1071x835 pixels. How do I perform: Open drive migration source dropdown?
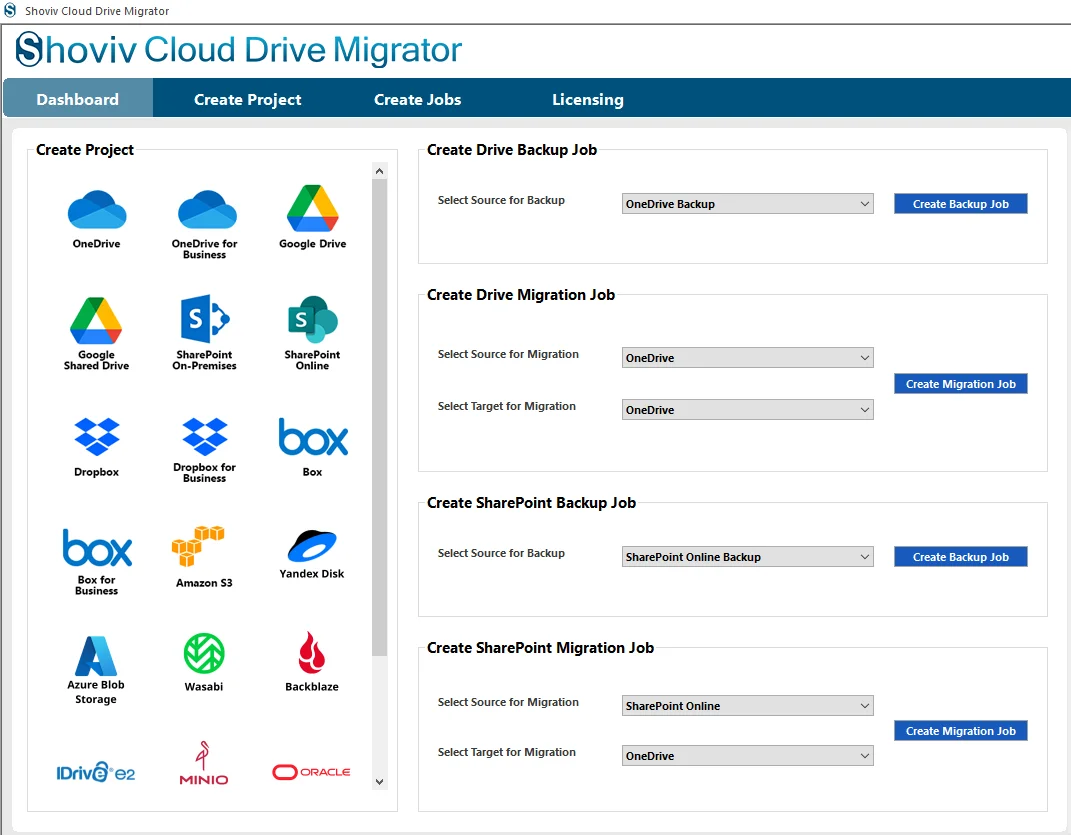[x=747, y=357]
